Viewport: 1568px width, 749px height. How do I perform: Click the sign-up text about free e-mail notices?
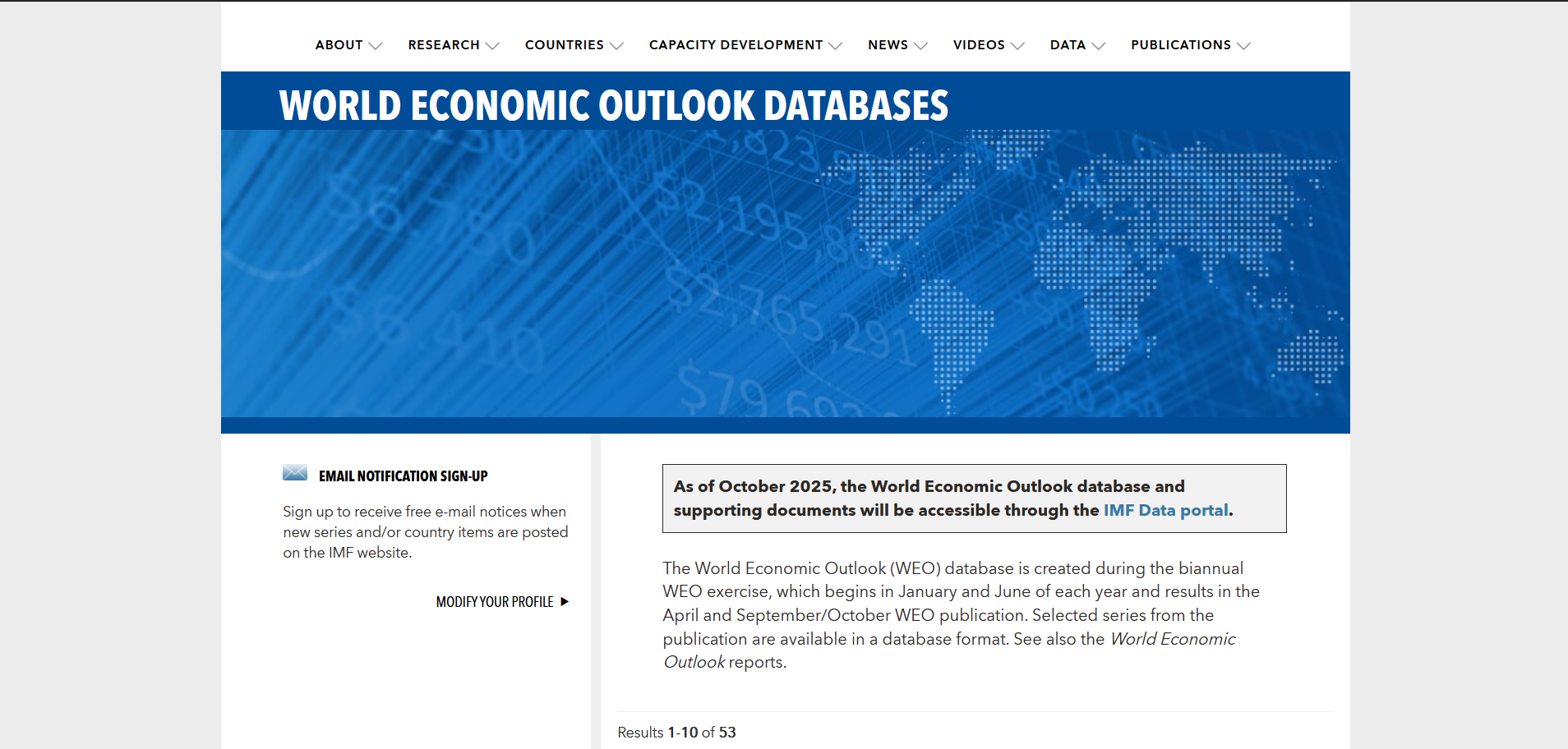point(425,532)
